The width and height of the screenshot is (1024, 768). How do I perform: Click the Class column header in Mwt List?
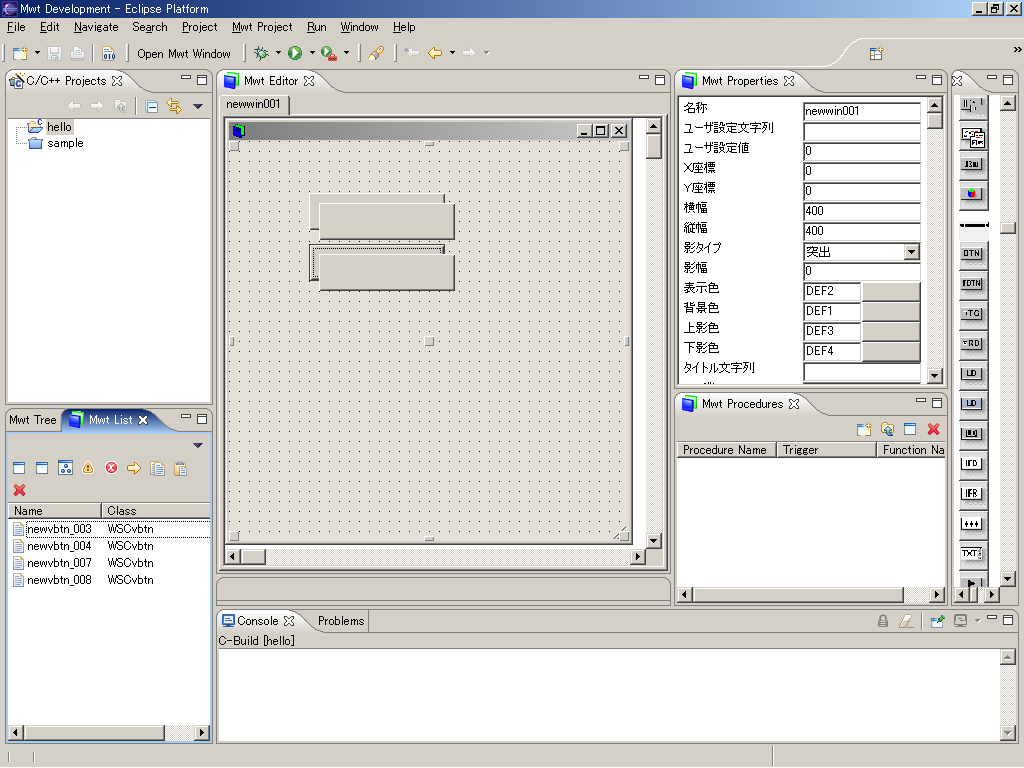tap(155, 511)
